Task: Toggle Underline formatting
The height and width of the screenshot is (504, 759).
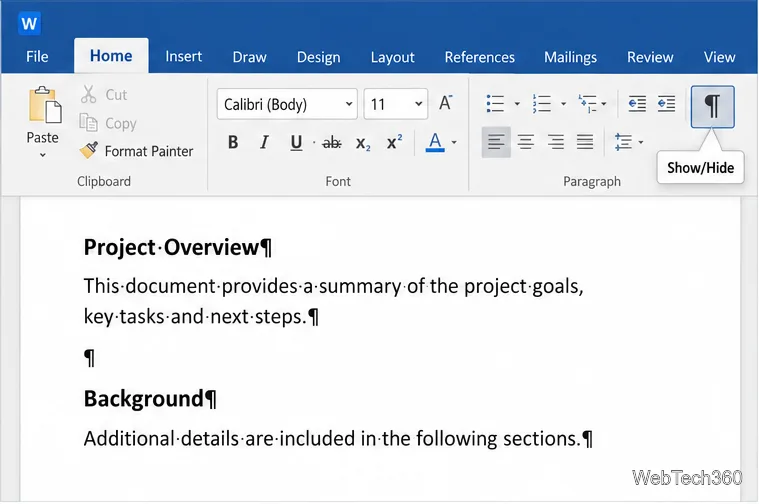Action: point(296,142)
